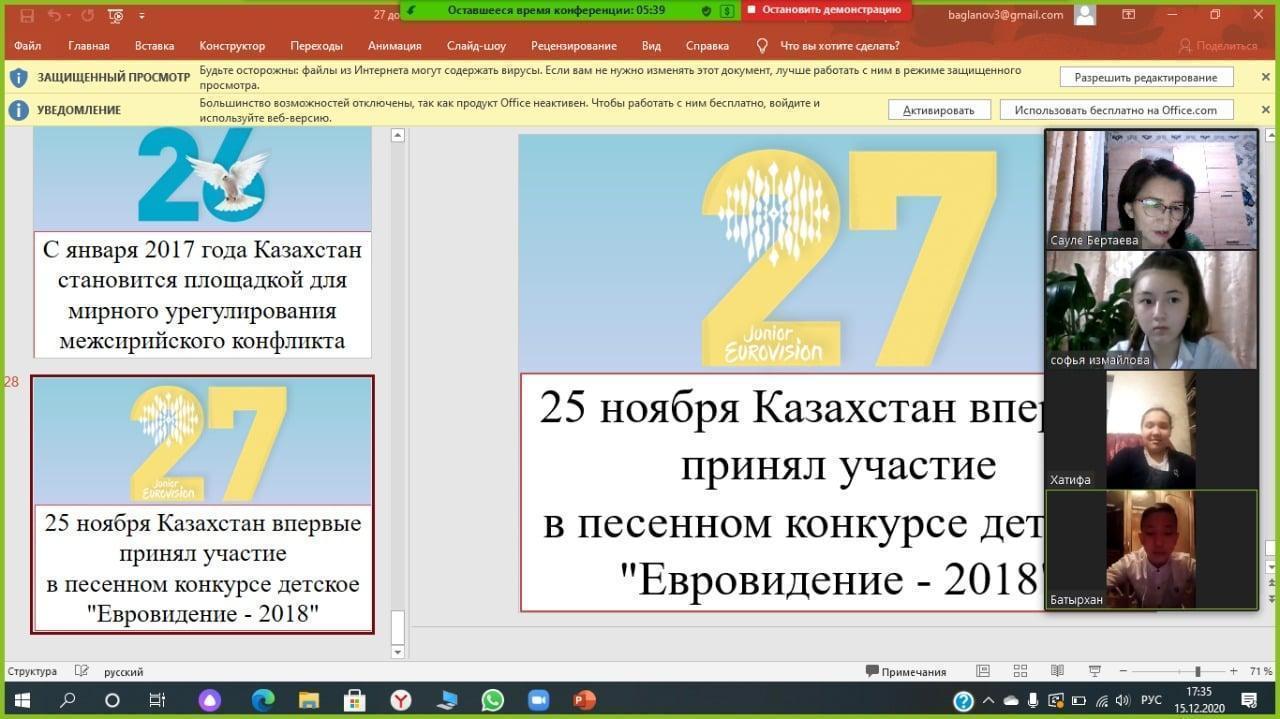Click the notification info icon

click(19, 110)
